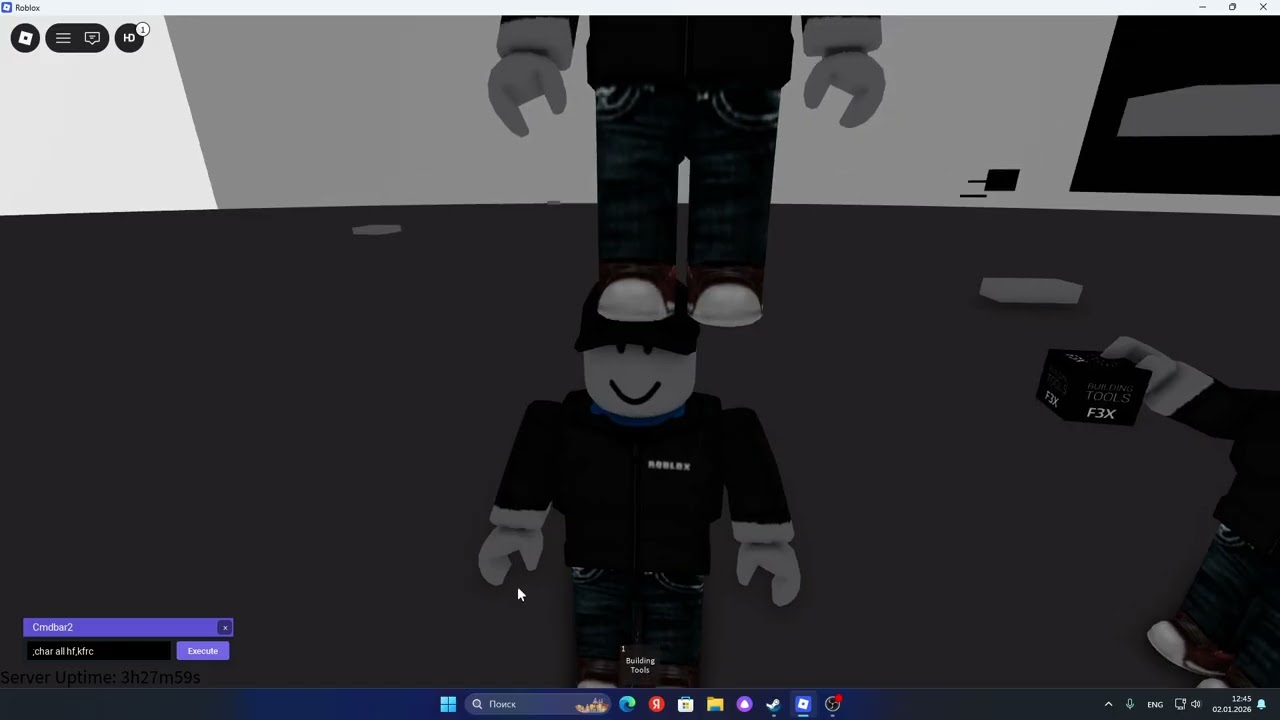Open the notification bell
Image resolution: width=1280 pixels, height=720 pixels.
pos(1262,704)
